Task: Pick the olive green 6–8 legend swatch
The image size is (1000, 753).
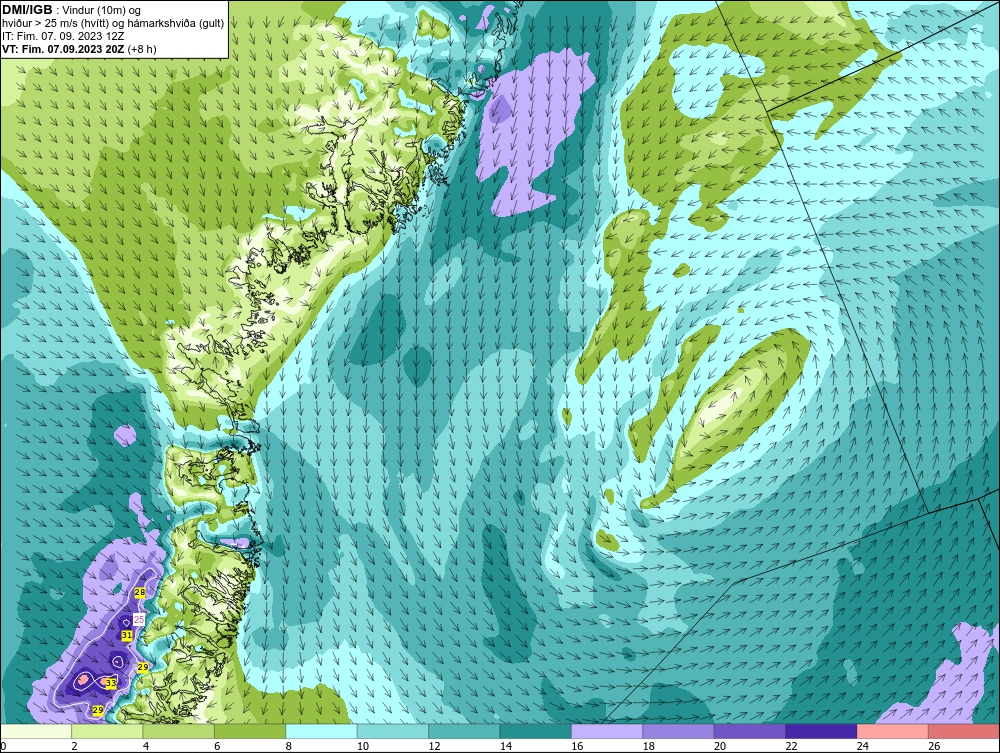Action: coord(250,731)
